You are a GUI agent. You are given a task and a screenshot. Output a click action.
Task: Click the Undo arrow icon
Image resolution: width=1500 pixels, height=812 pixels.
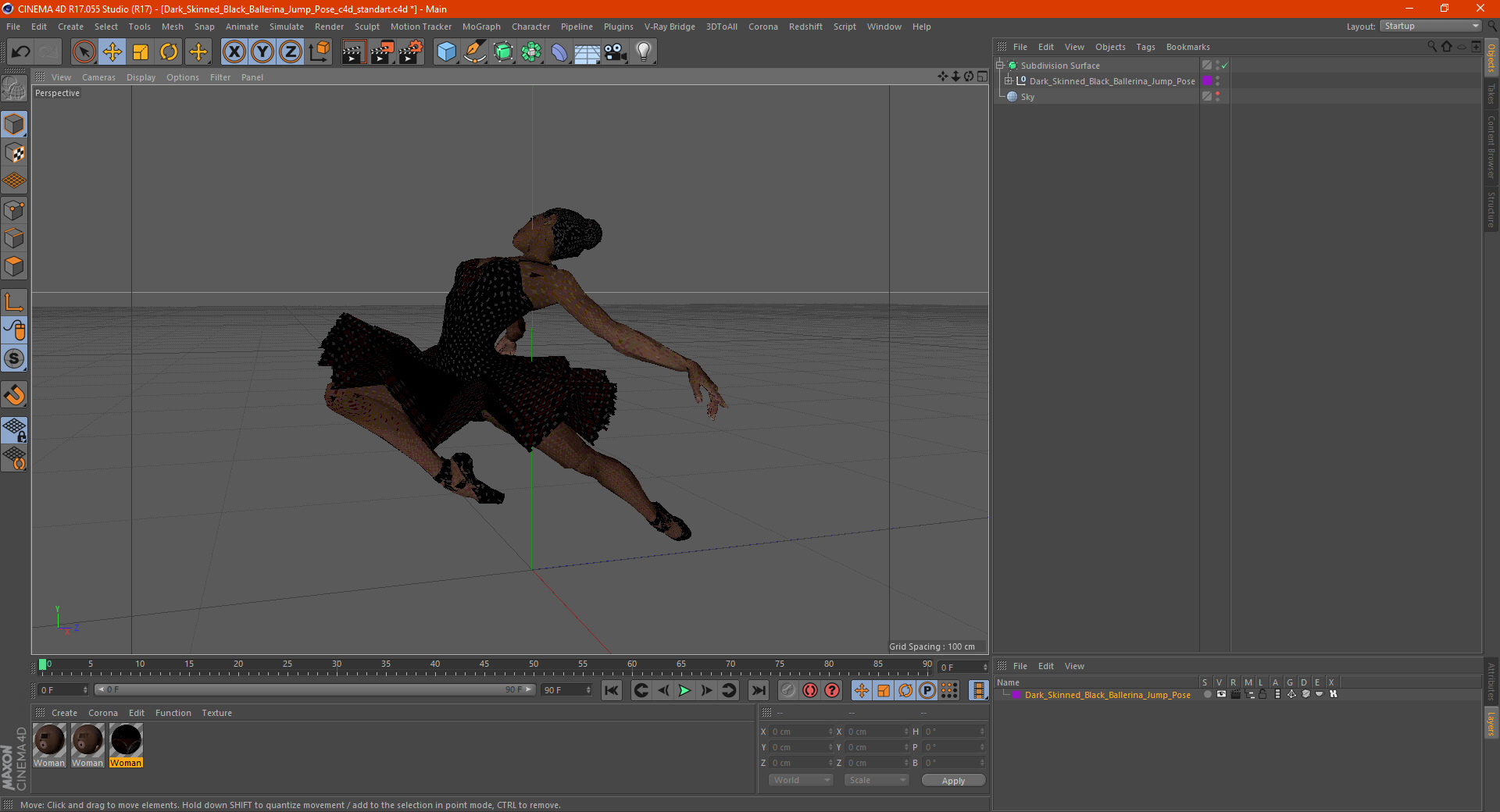[21, 52]
